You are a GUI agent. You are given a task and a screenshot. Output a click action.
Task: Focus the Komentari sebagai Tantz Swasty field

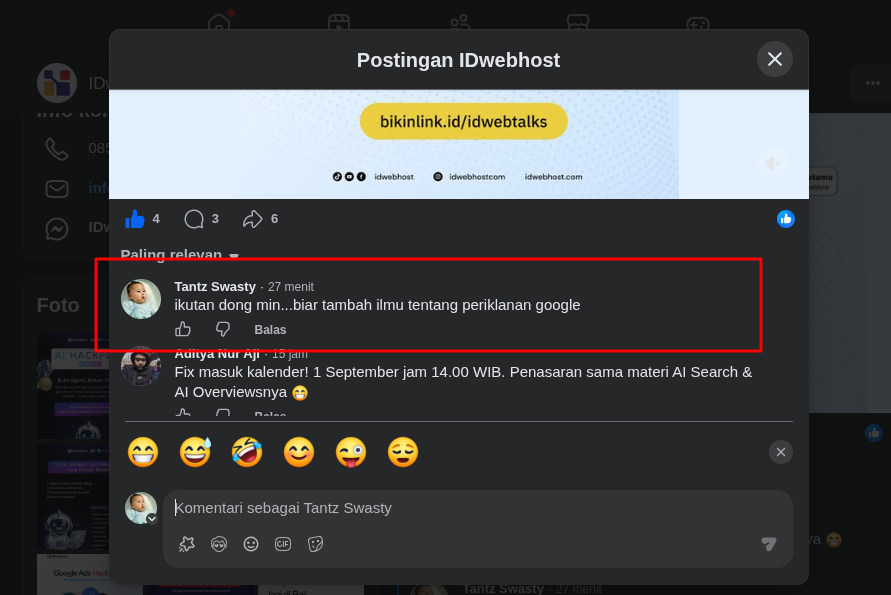pos(477,508)
